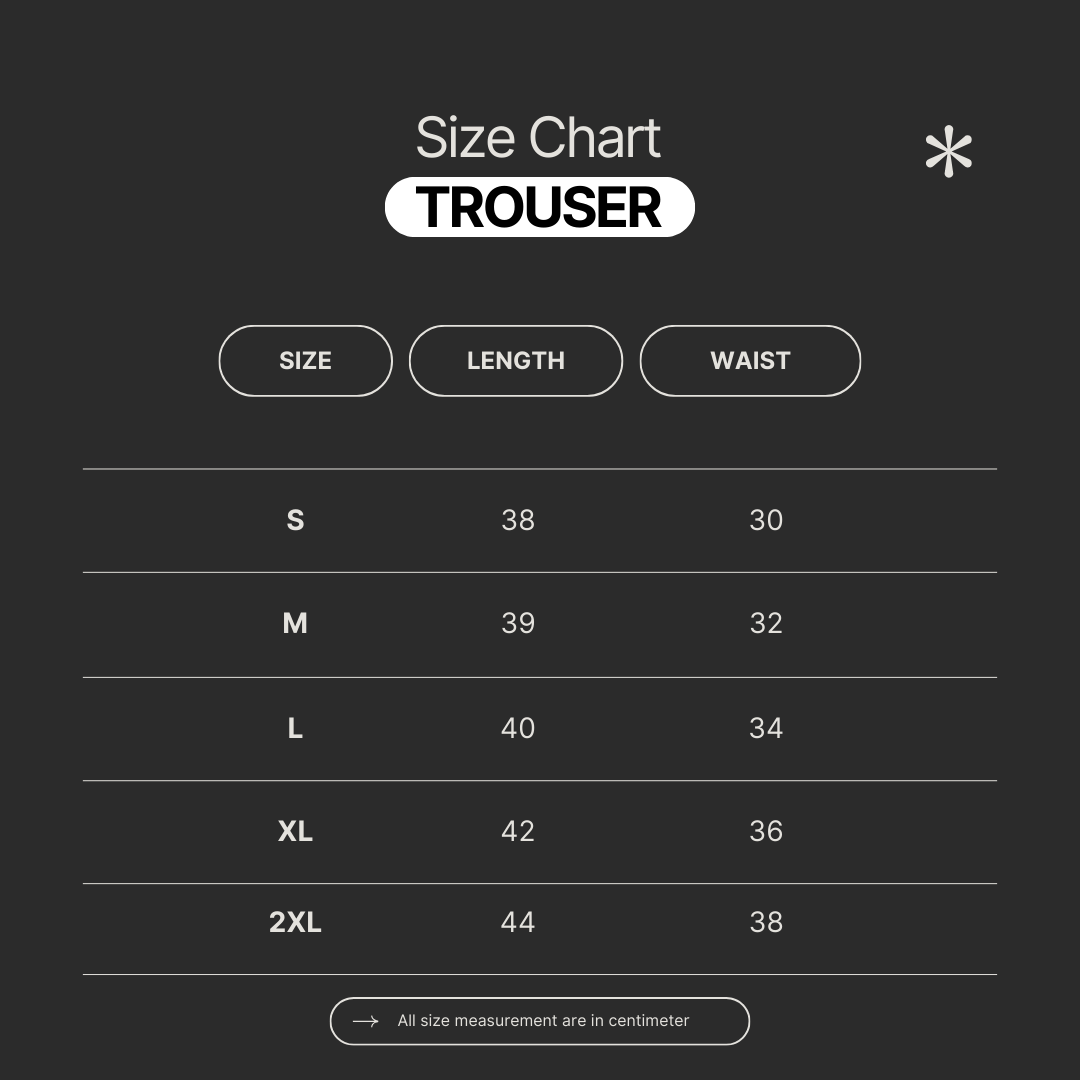The width and height of the screenshot is (1080, 1080).
Task: Select the 2XL size row label
Action: pos(295,922)
